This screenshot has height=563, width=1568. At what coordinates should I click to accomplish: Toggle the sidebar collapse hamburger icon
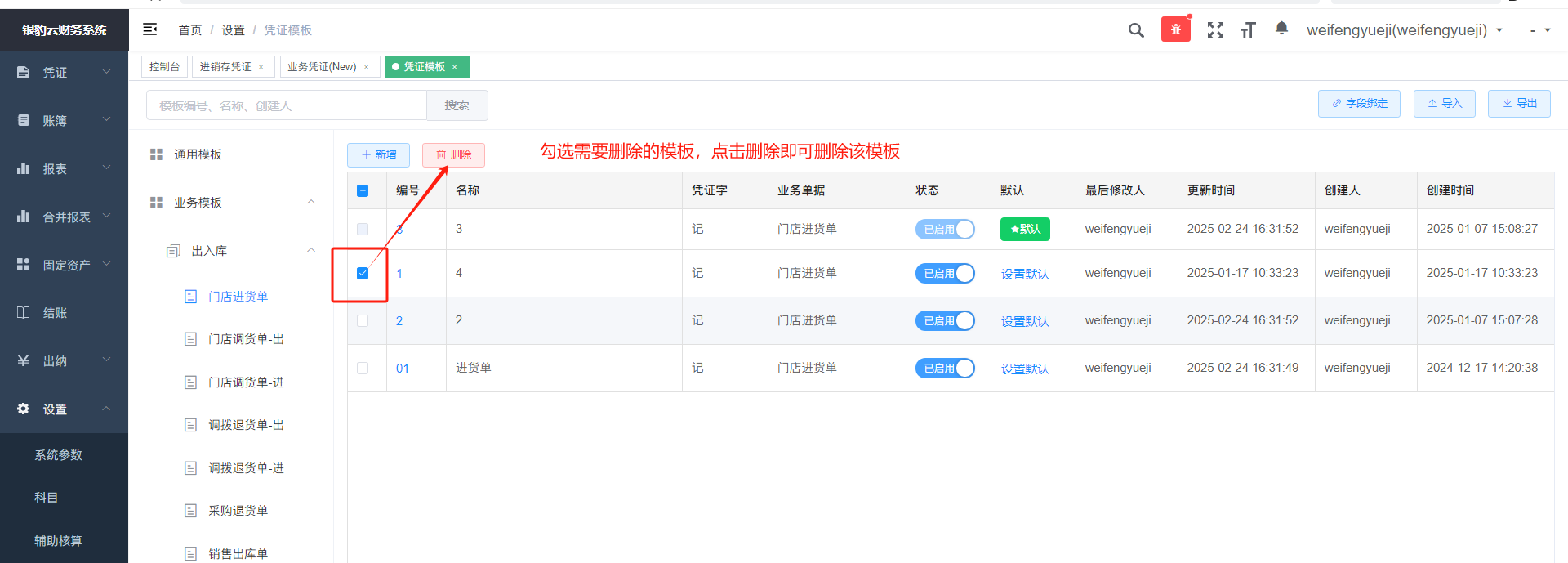[x=150, y=29]
